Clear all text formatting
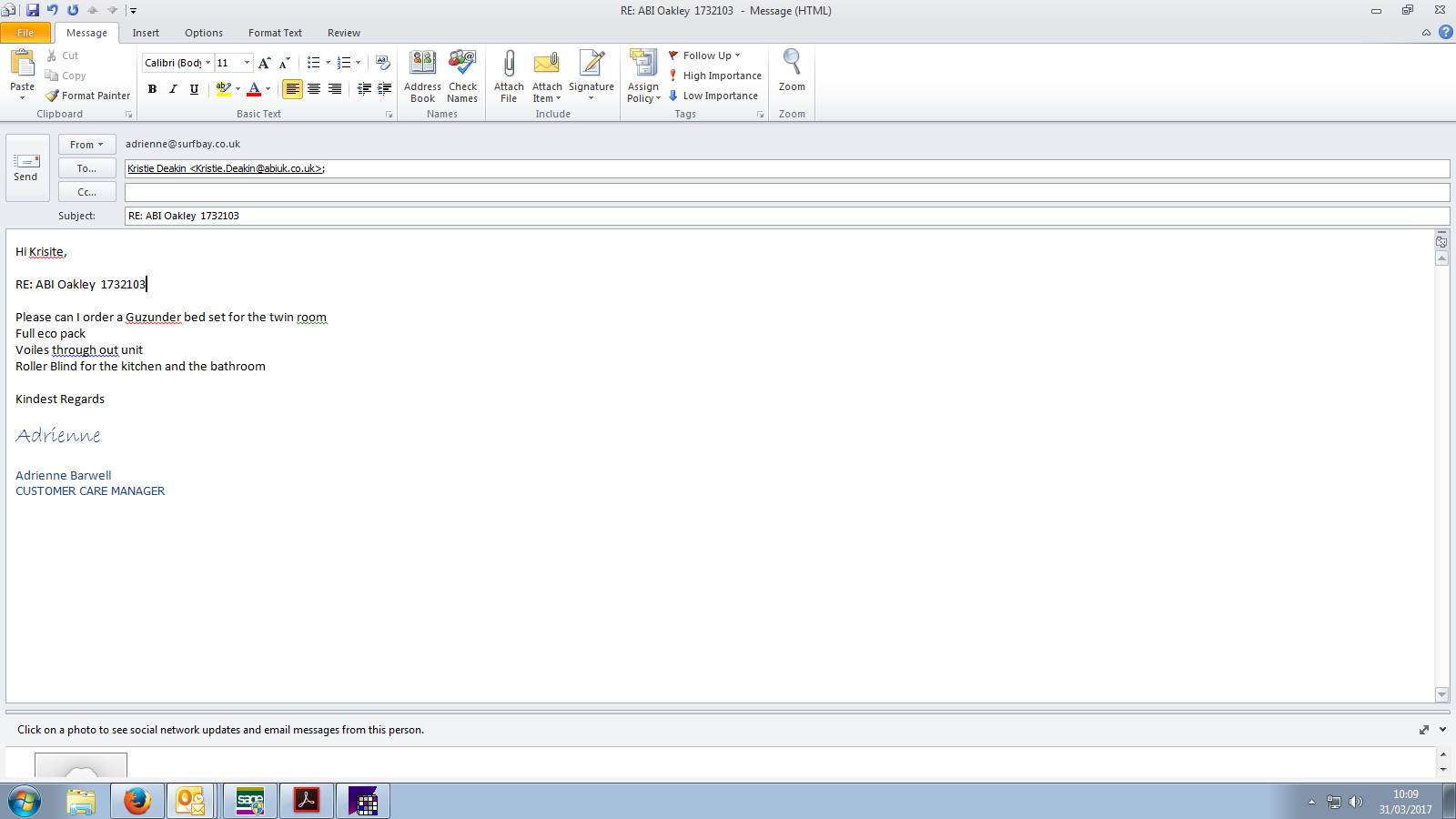 [383, 63]
